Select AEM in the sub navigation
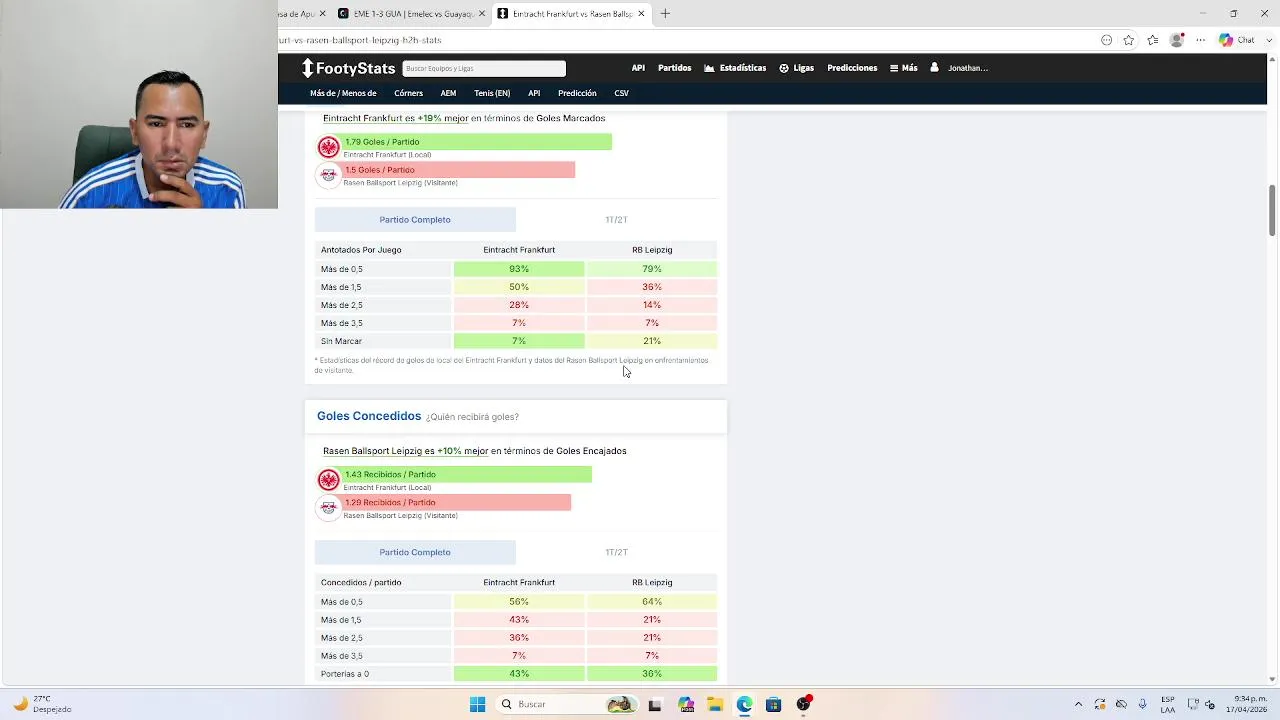Viewport: 1280px width, 720px height. [448, 93]
